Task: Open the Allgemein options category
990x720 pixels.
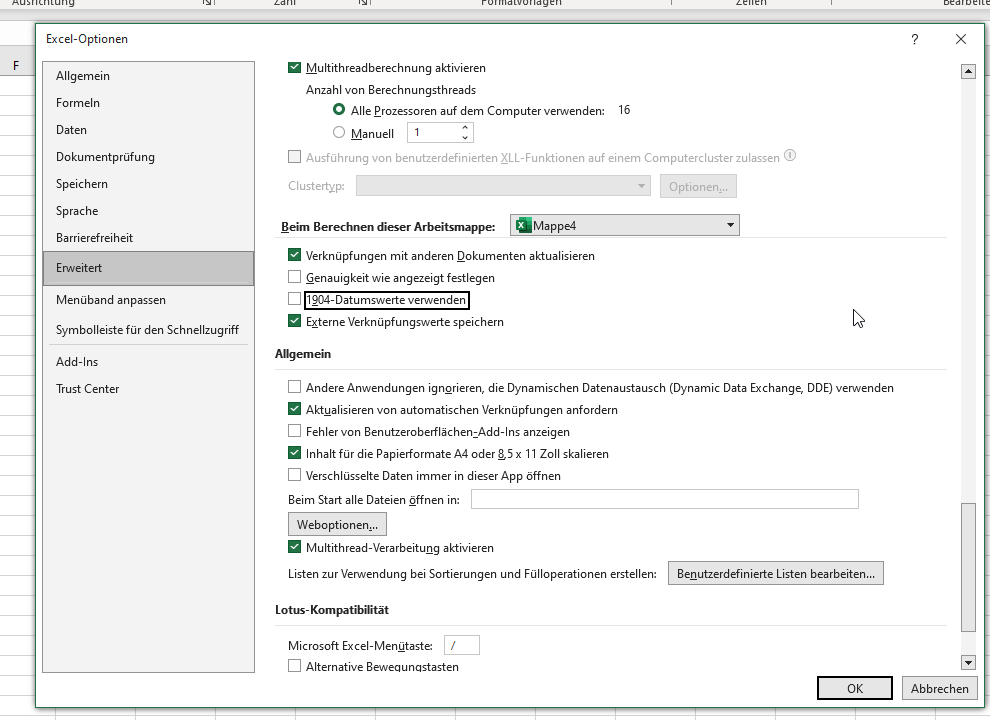Action: tap(148, 76)
